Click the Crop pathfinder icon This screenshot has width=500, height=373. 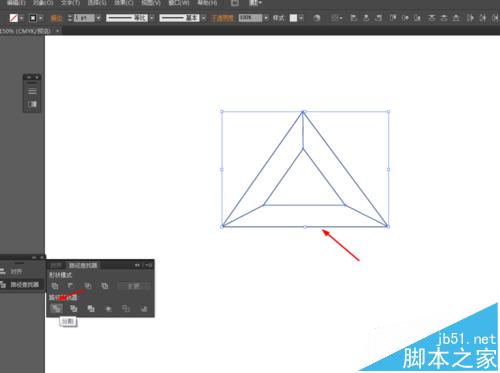108,309
